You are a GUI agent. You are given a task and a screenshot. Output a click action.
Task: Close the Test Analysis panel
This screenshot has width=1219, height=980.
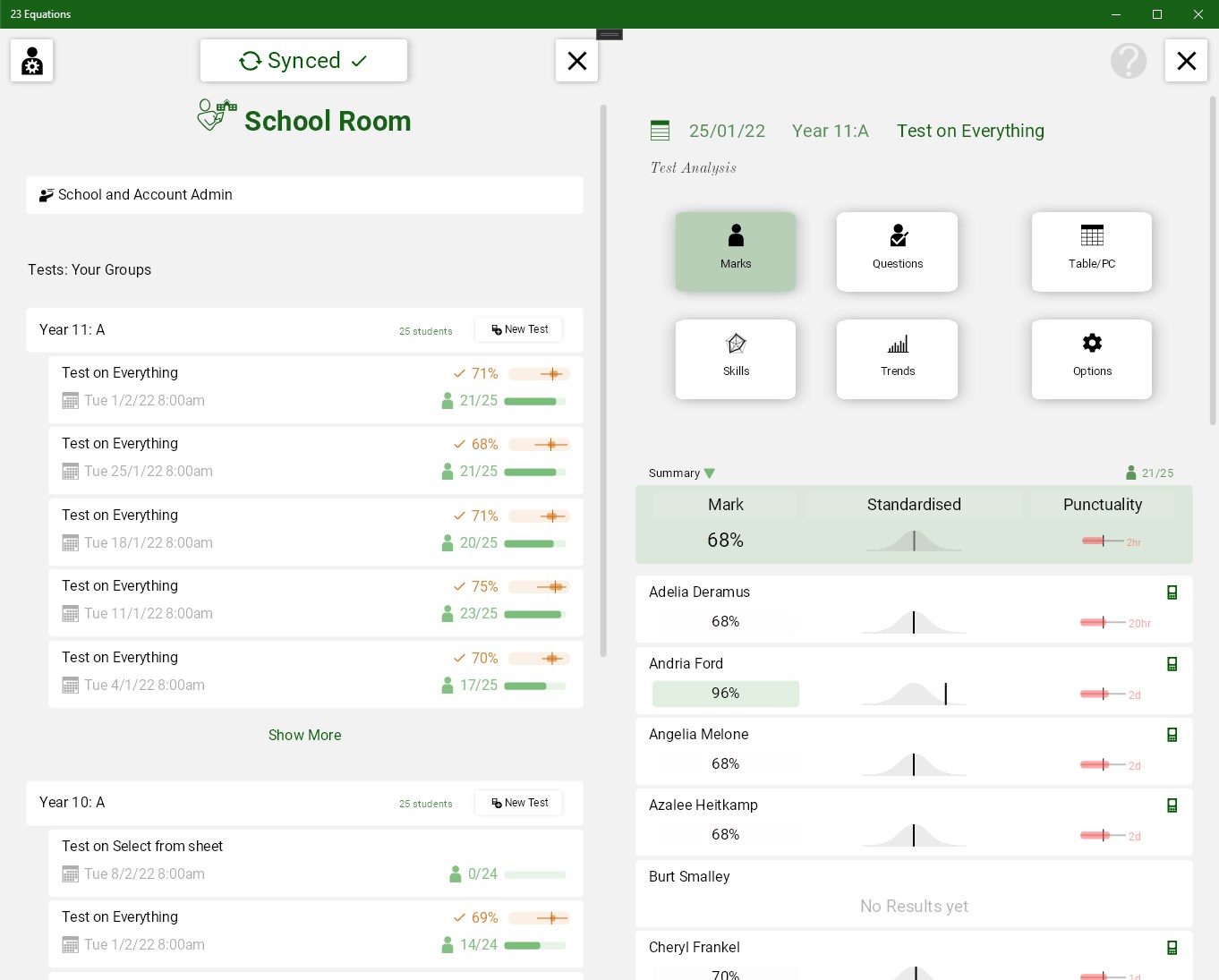pyautogui.click(x=1186, y=61)
